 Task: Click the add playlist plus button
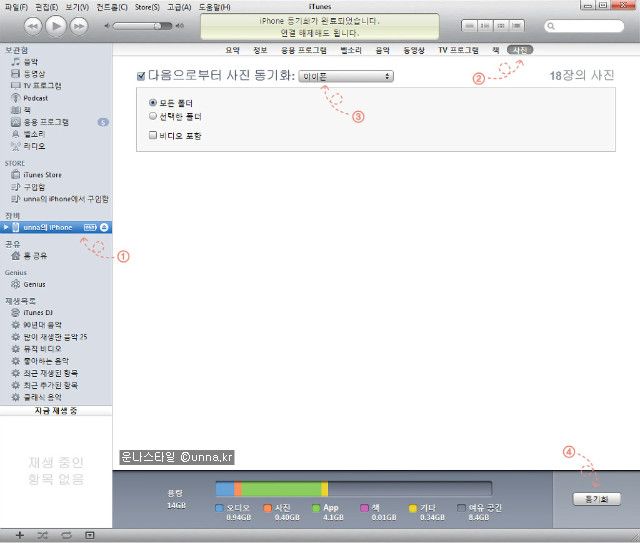[x=19, y=535]
